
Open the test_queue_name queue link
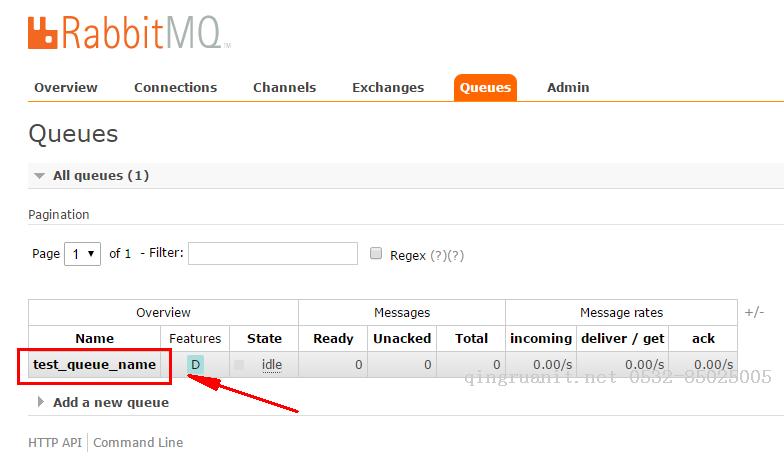(x=94, y=364)
